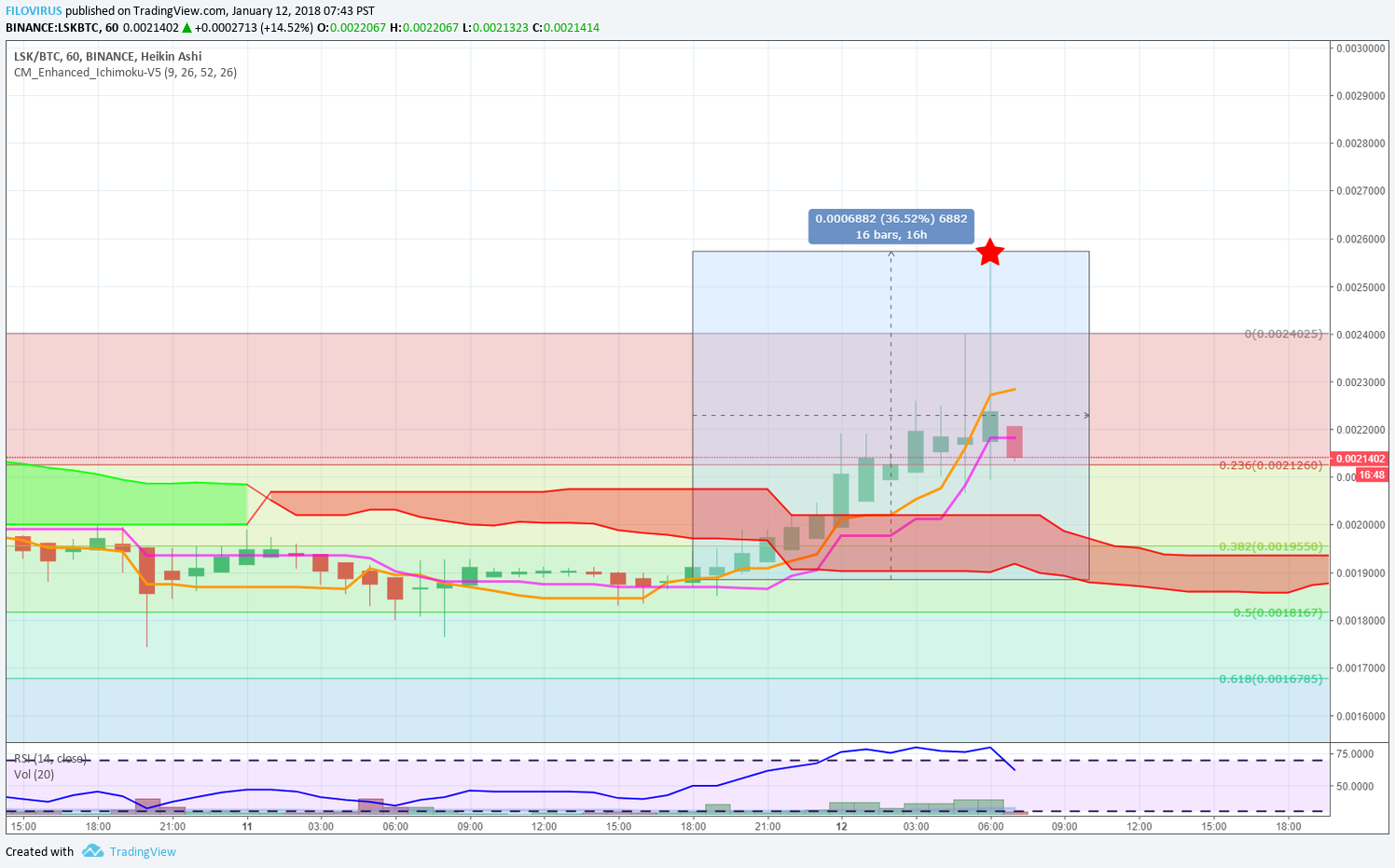Click the +0.0002713 (+14.52%) change value
This screenshot has width=1395, height=868.
pos(254,28)
